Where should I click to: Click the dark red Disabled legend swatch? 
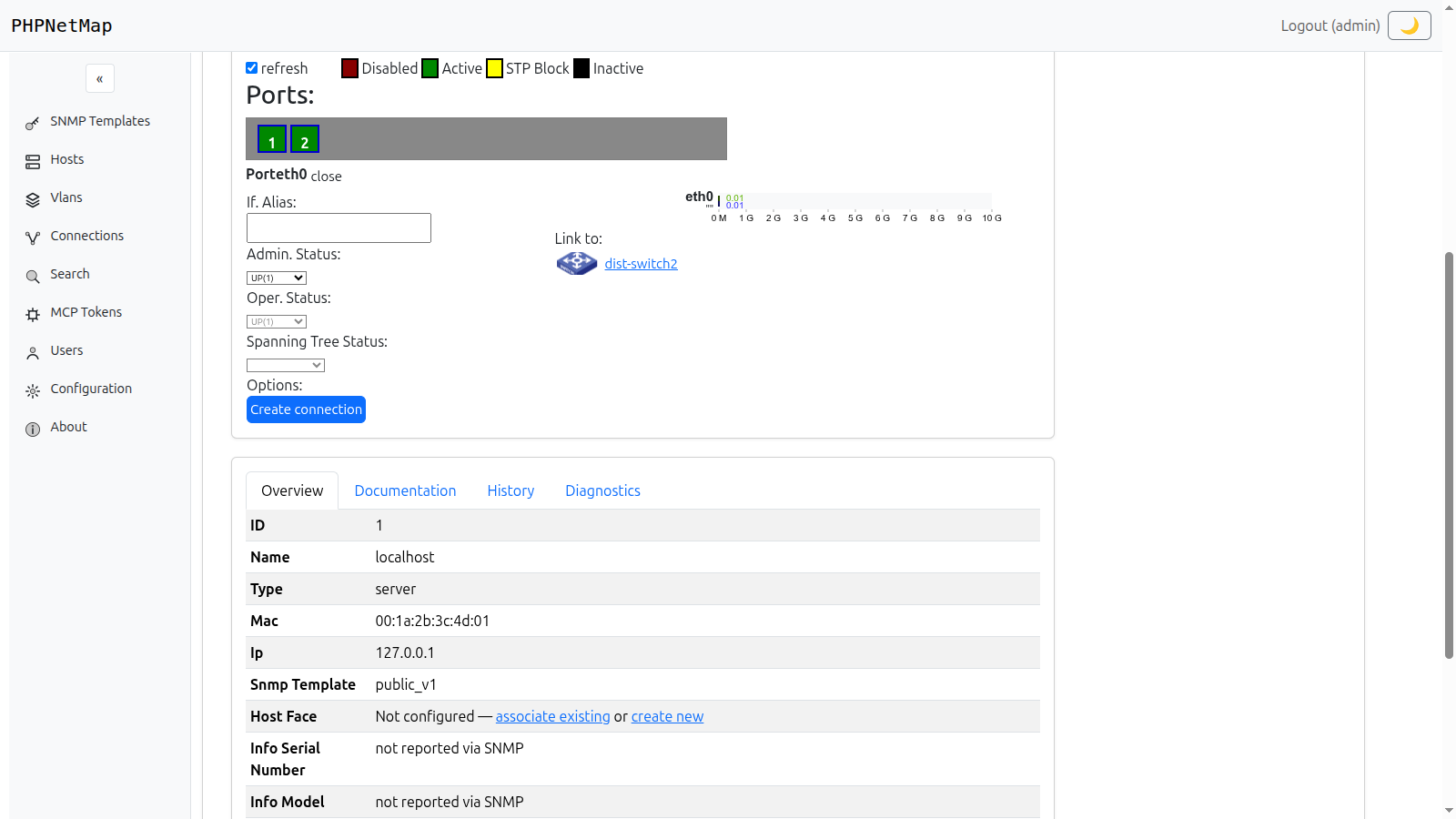coord(349,68)
